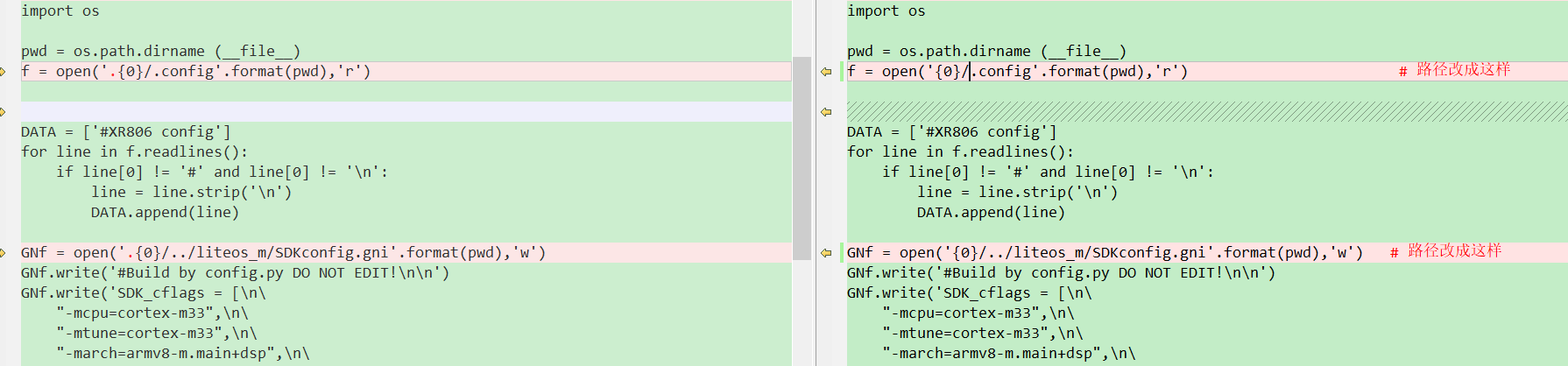This screenshot has height=366, width=1568.
Task: Click right pane 'pwd = os.path.dirname' line
Action: (x=987, y=52)
